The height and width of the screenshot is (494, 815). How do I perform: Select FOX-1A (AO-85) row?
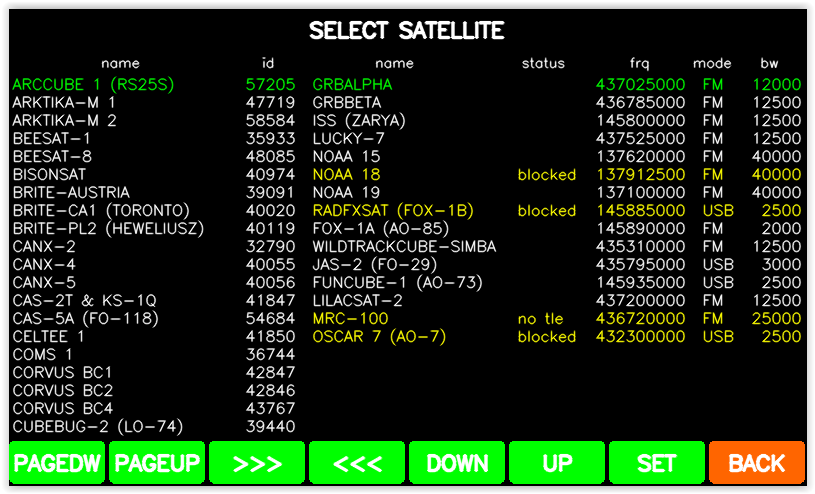(x=557, y=229)
